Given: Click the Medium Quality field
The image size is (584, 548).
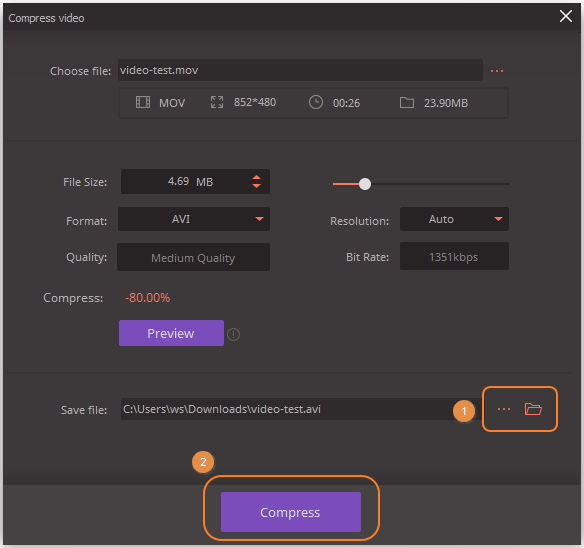Looking at the screenshot, I should 193,257.
